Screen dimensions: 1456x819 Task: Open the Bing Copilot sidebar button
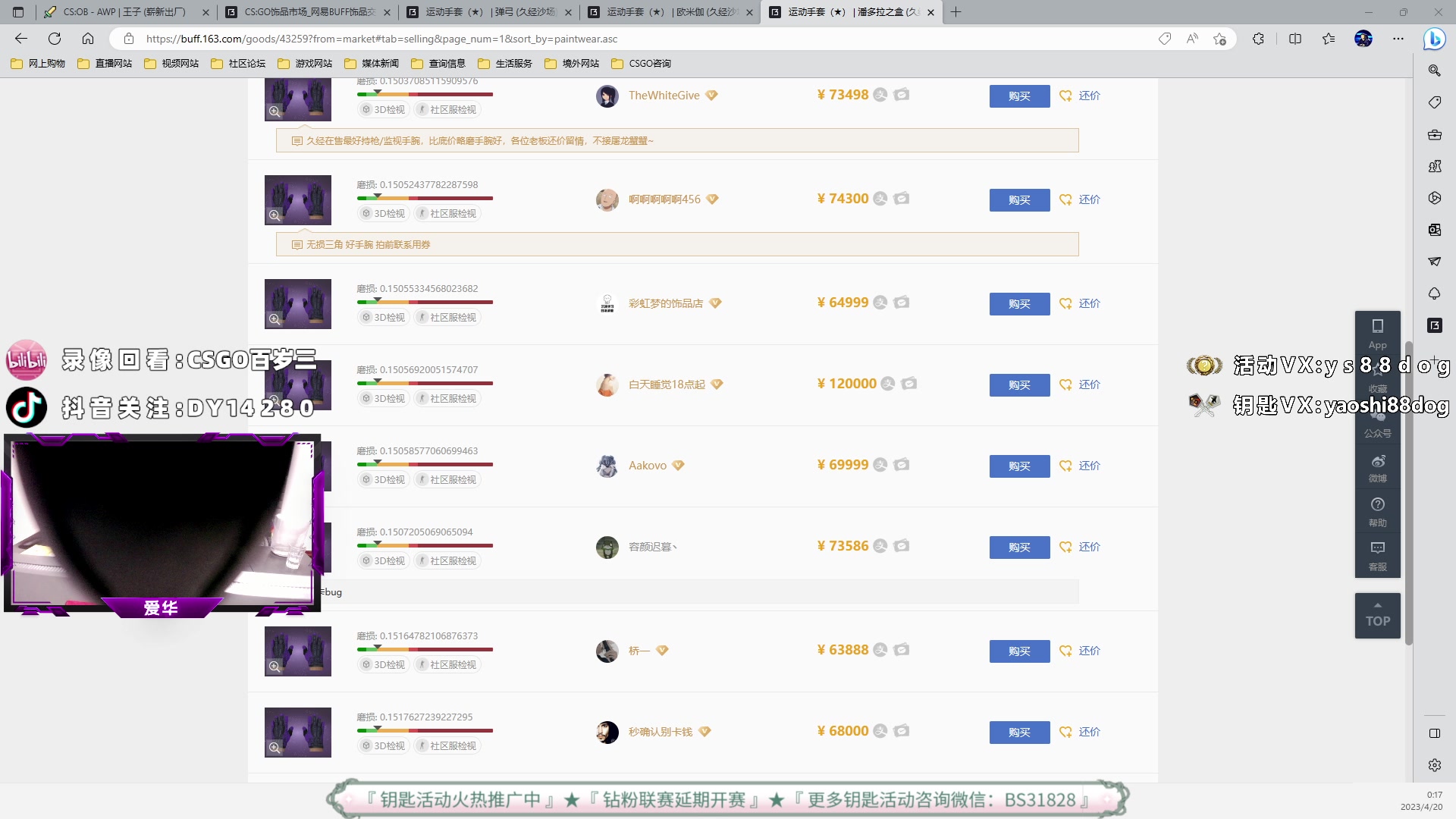[1434, 39]
